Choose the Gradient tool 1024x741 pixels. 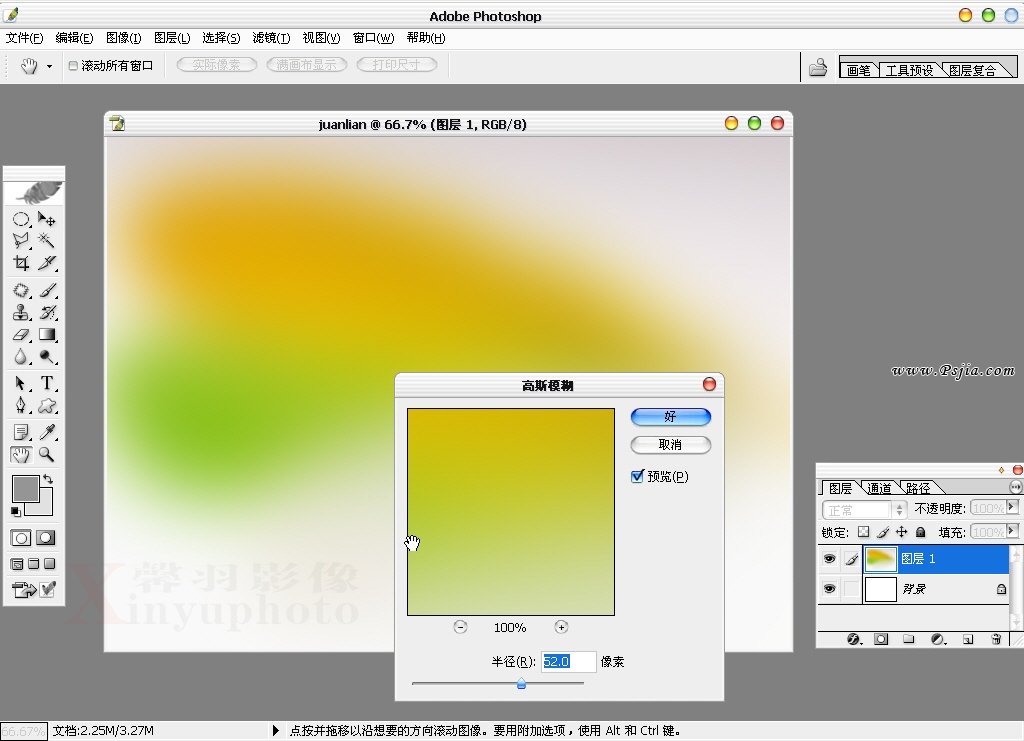point(47,335)
